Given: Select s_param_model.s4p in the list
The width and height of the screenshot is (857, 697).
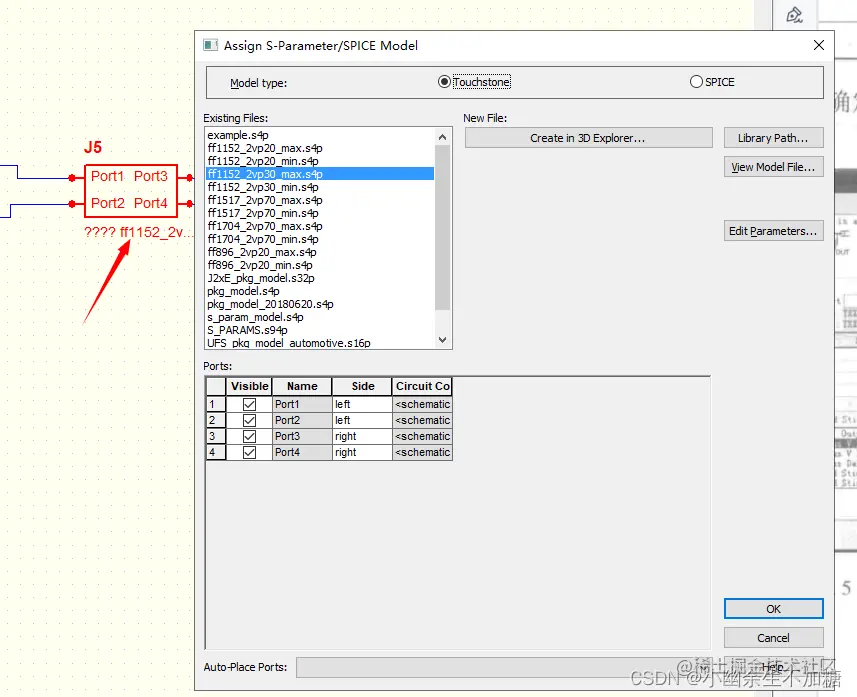Looking at the screenshot, I should [320, 317].
